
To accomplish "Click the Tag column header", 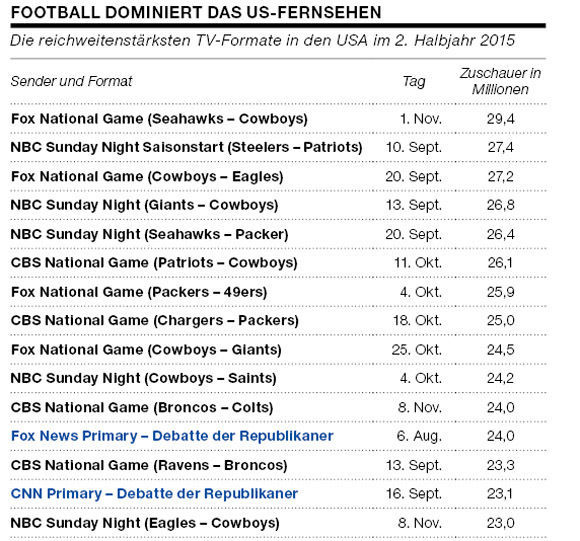I will coord(414,82).
